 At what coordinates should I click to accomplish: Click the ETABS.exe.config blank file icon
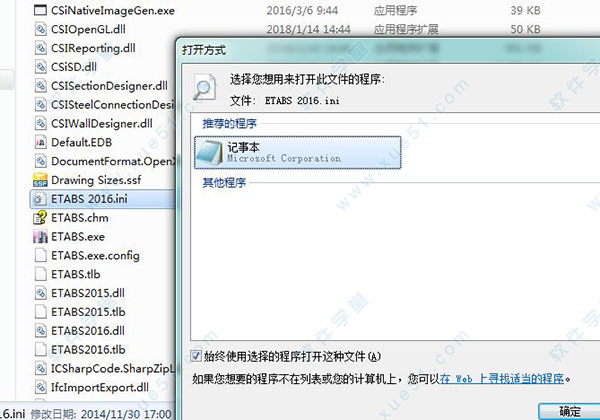click(40, 256)
